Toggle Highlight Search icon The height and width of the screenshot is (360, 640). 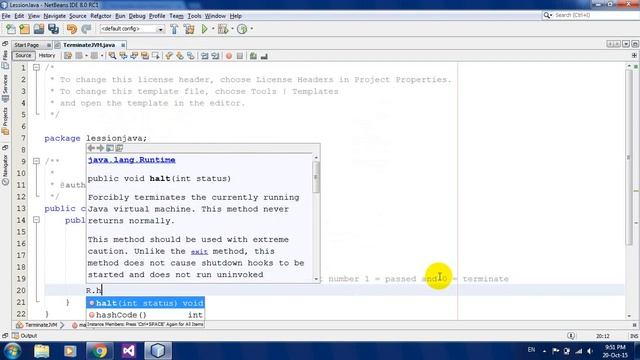[x=145, y=56]
